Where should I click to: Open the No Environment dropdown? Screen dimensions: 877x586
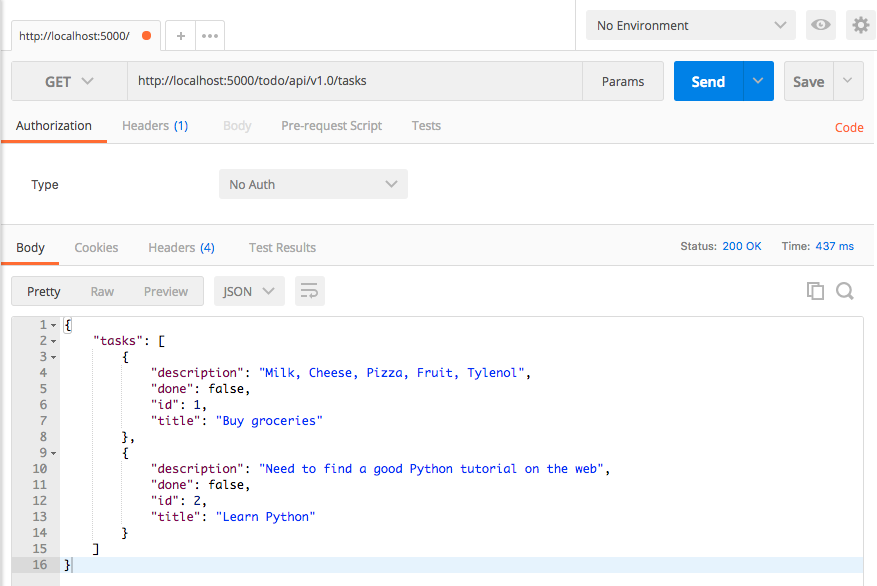[x=691, y=25]
